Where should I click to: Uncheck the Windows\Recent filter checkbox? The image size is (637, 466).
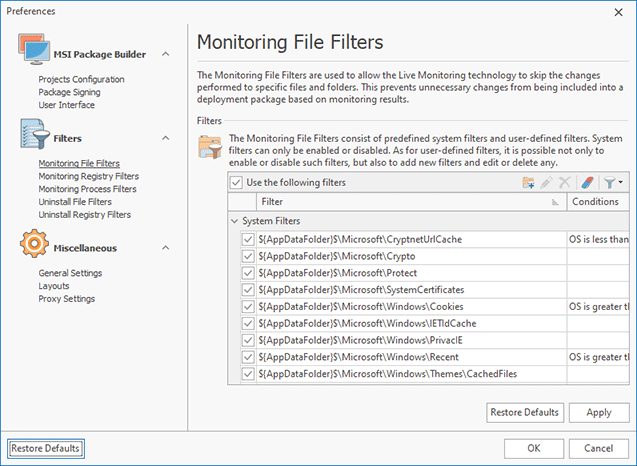(x=248, y=357)
